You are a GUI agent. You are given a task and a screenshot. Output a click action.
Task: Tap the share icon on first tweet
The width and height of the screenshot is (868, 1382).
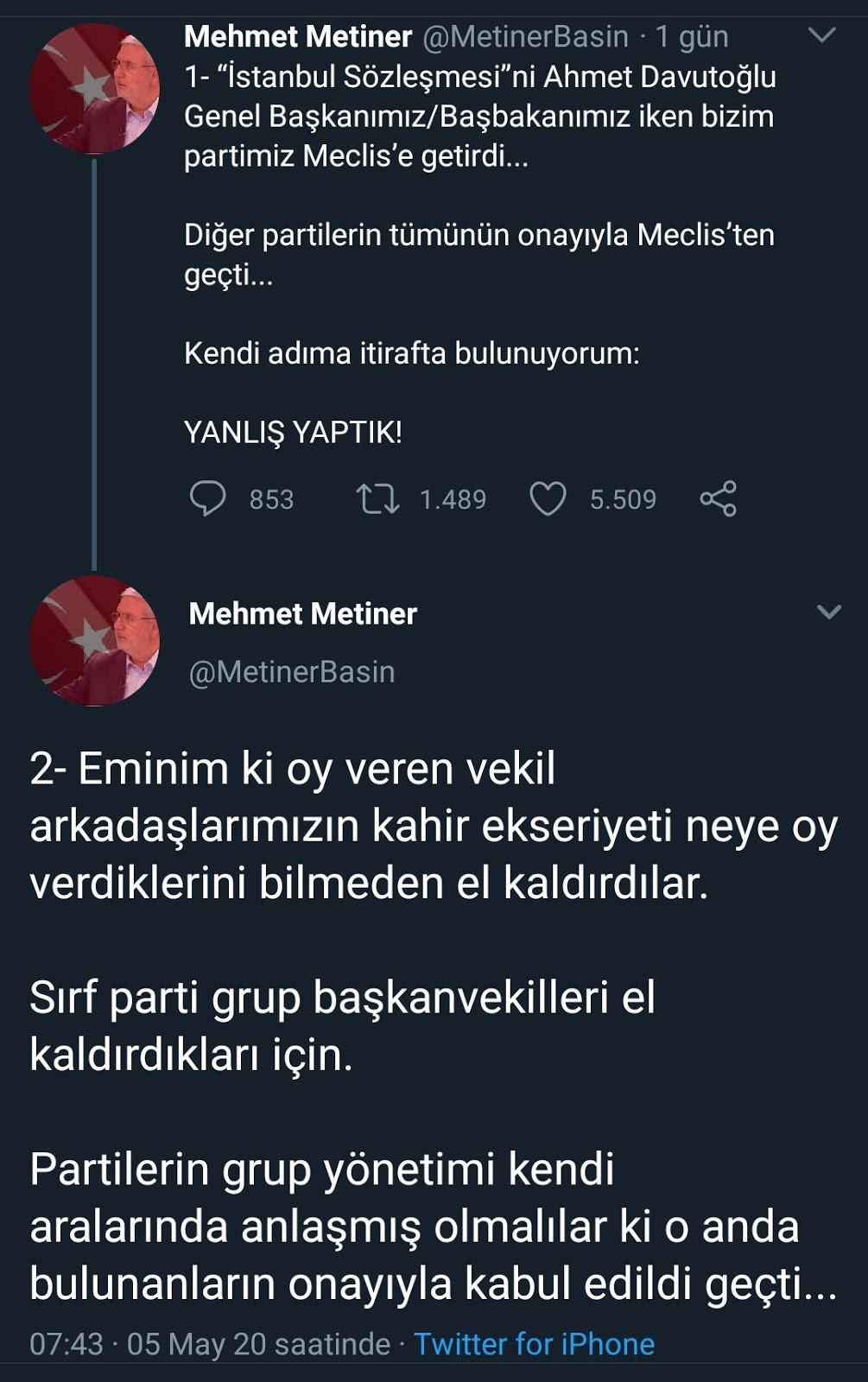pos(718,498)
